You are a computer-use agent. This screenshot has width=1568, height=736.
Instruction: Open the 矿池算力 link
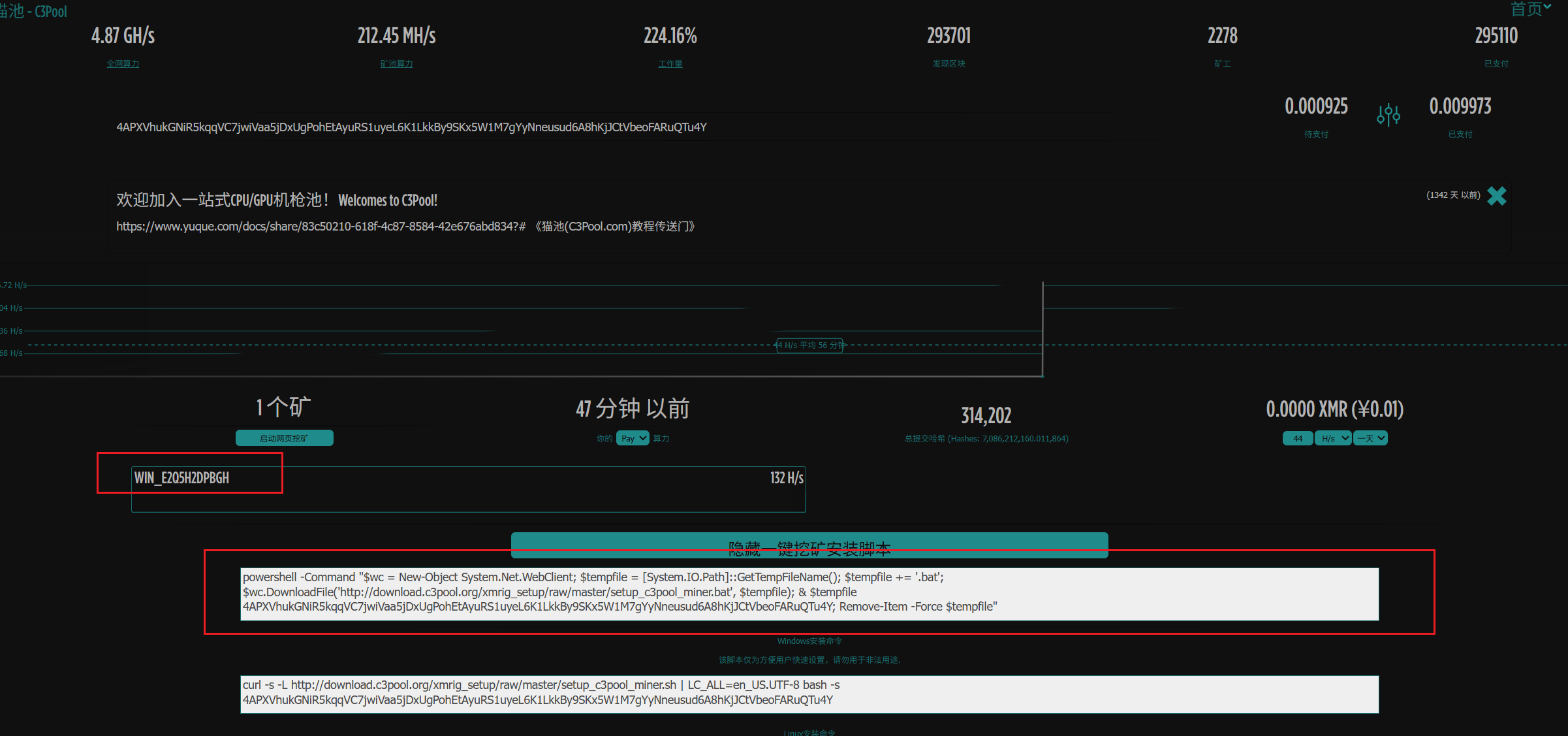click(x=396, y=64)
